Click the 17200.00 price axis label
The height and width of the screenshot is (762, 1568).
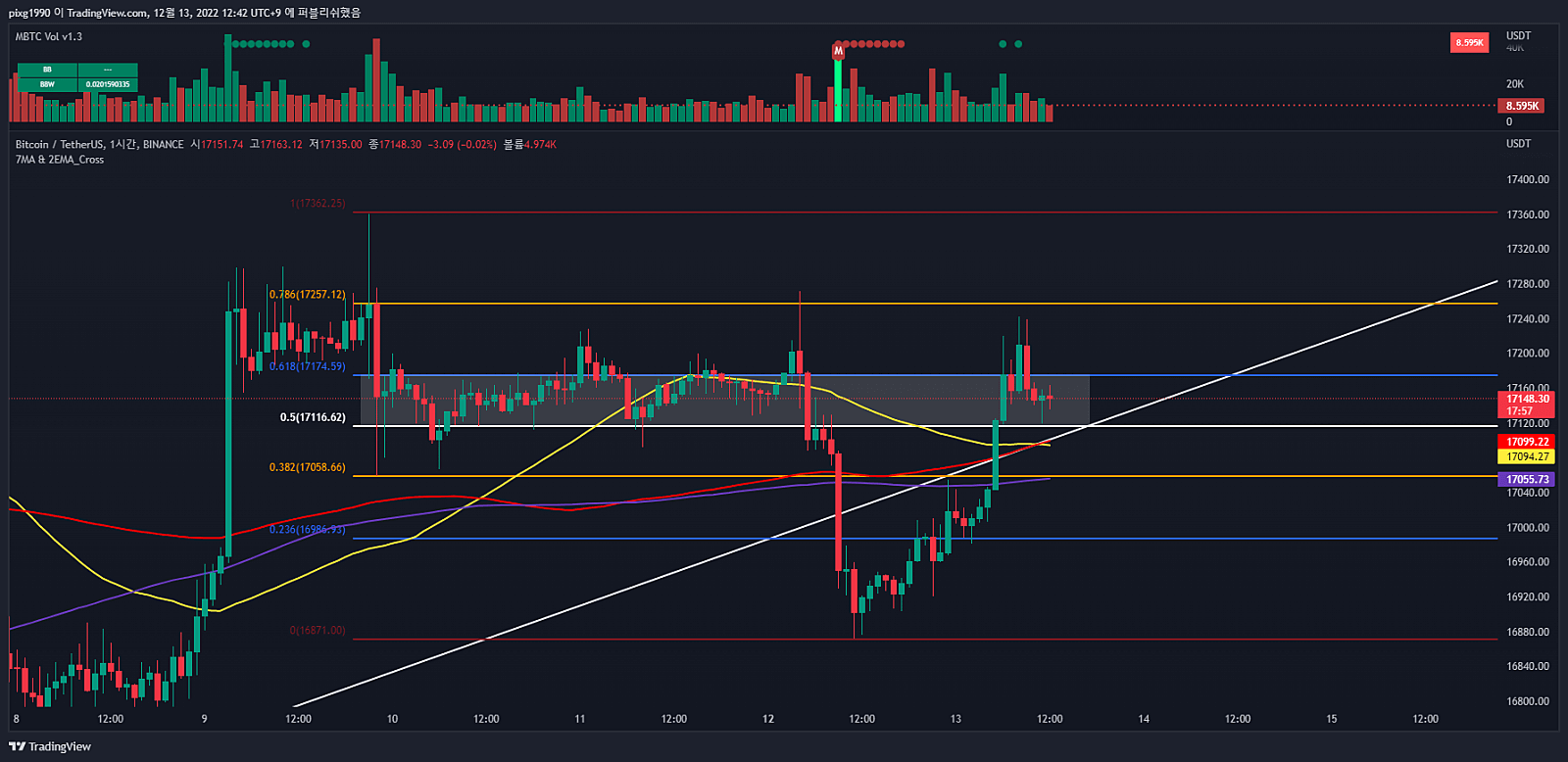coord(1528,354)
